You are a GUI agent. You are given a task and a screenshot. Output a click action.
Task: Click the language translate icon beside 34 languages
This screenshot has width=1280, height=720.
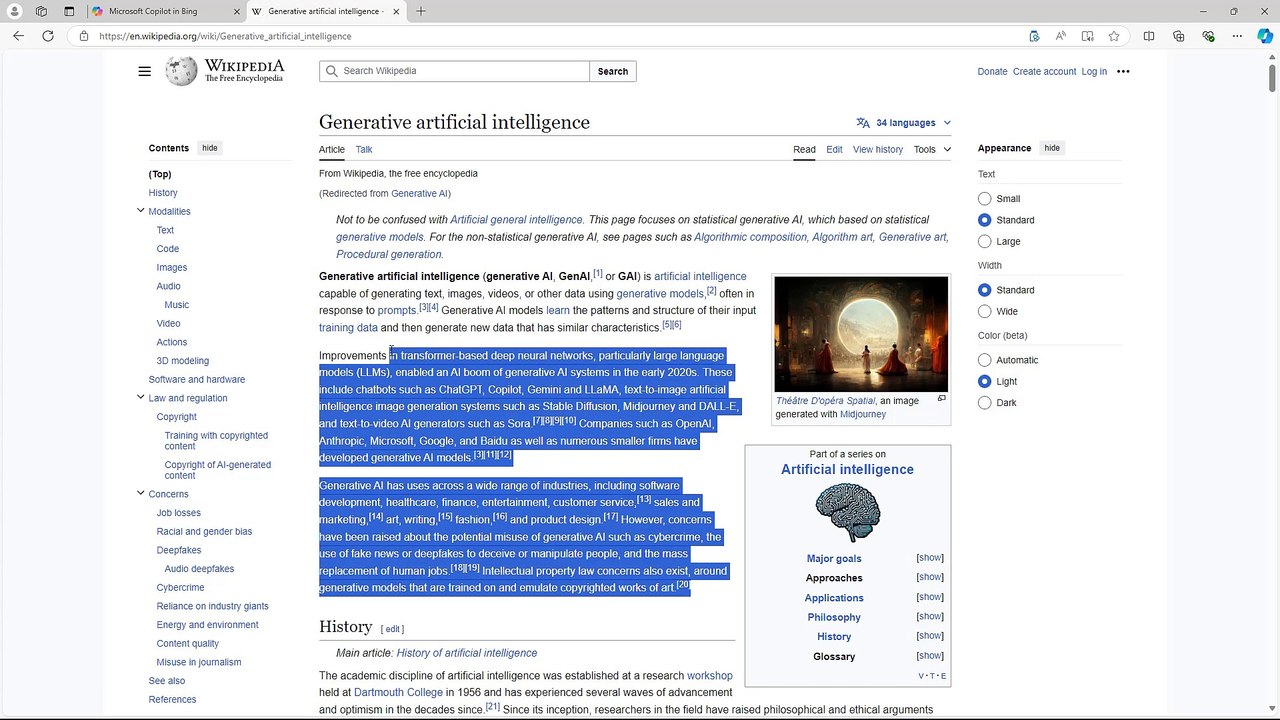click(863, 123)
